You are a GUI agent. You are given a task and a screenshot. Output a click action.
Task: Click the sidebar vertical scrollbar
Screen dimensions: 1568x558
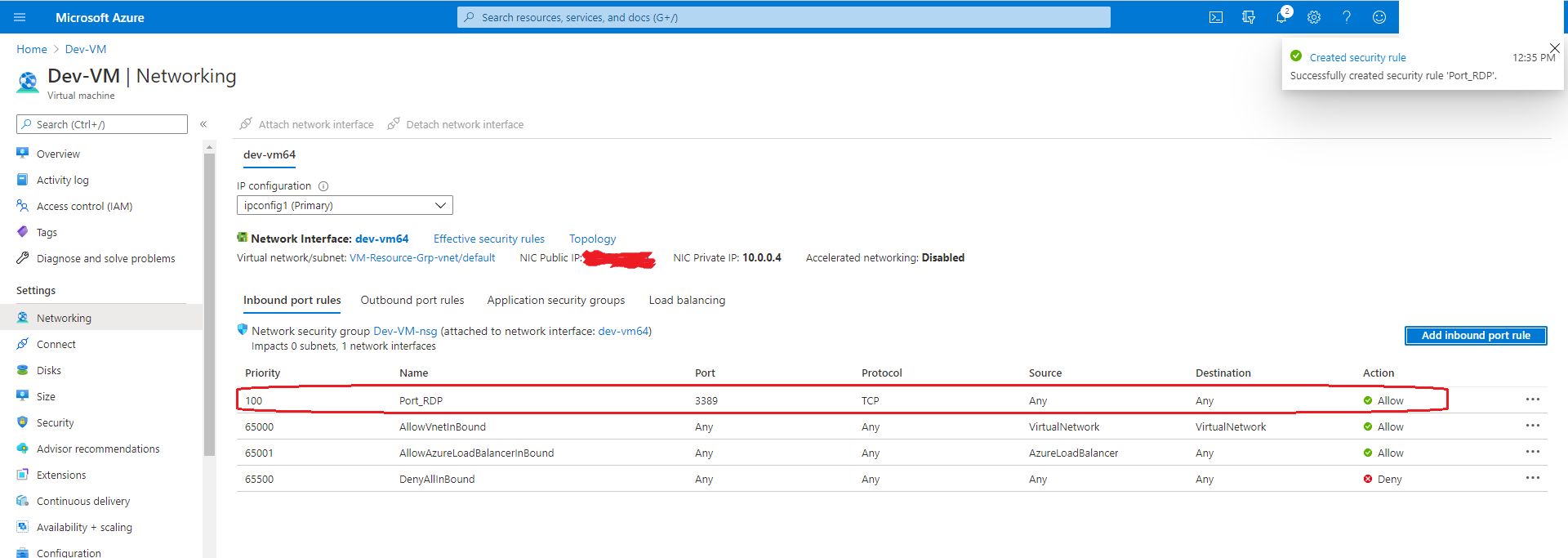click(x=209, y=304)
